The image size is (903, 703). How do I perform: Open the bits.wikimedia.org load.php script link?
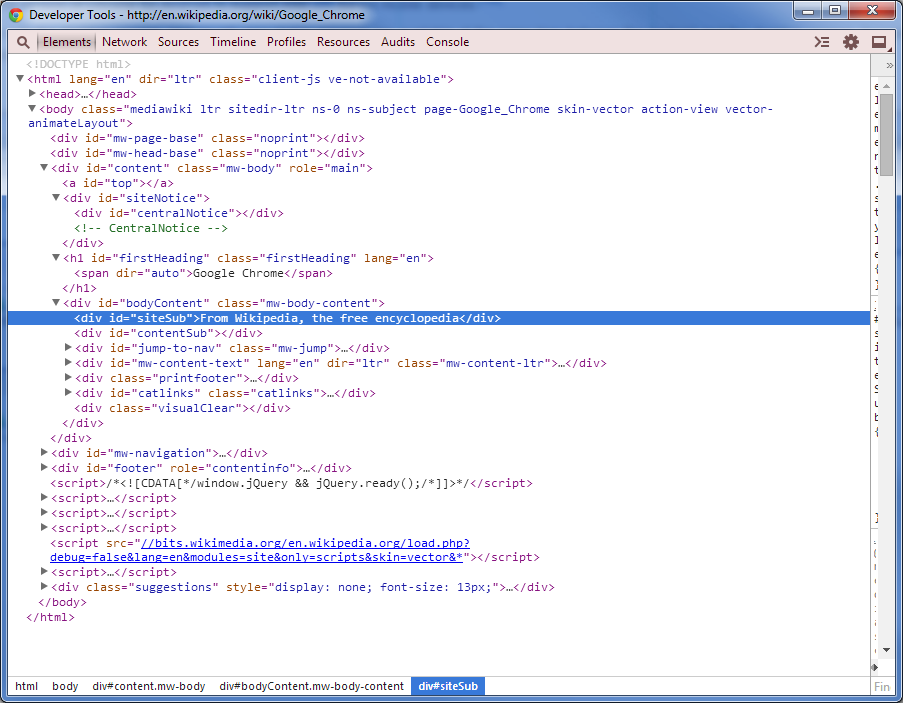tap(260, 550)
